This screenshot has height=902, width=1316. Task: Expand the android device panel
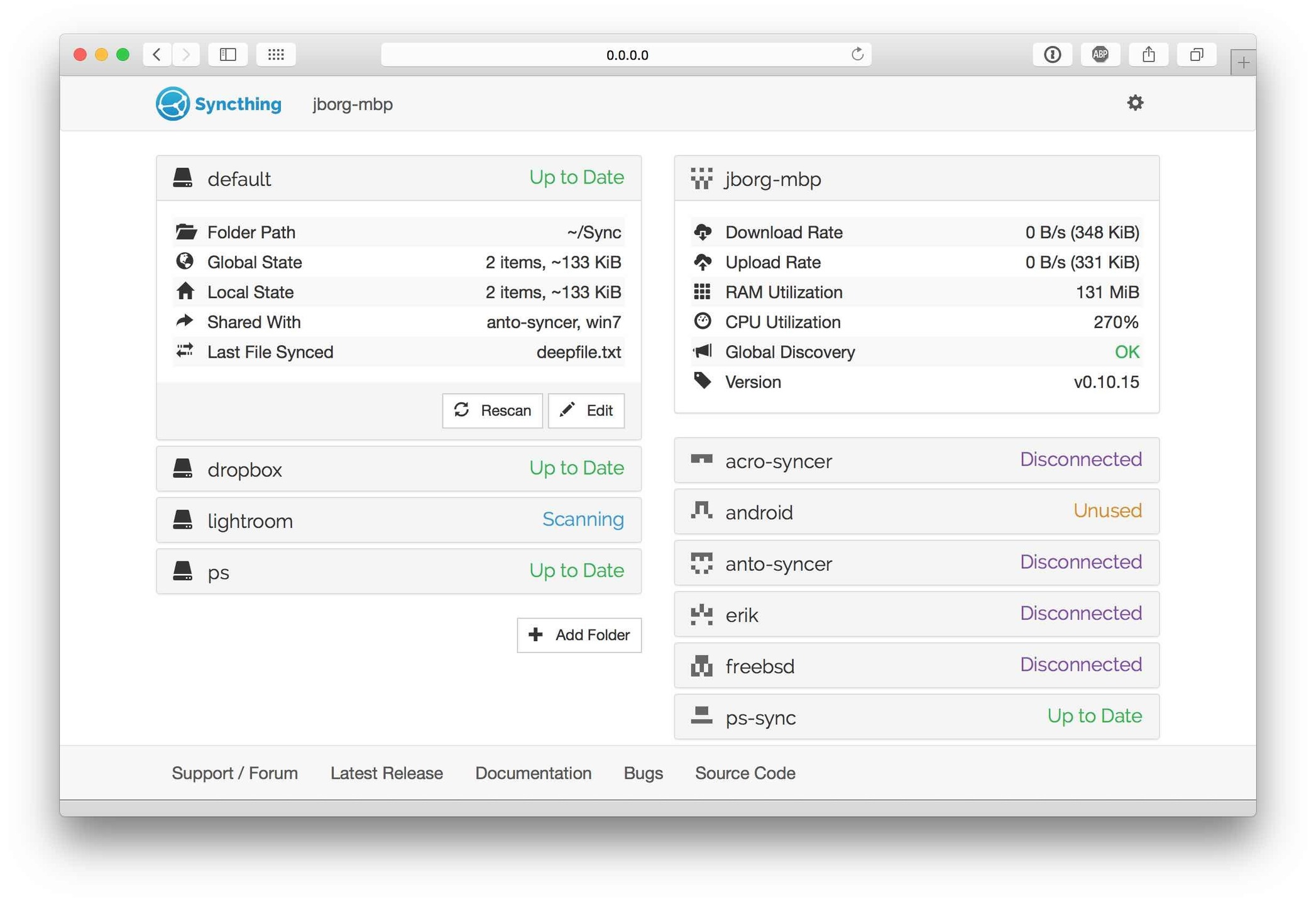pos(916,512)
